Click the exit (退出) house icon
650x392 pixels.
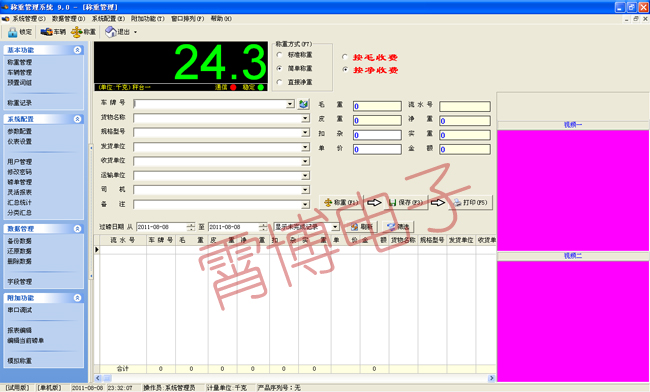[x=111, y=32]
